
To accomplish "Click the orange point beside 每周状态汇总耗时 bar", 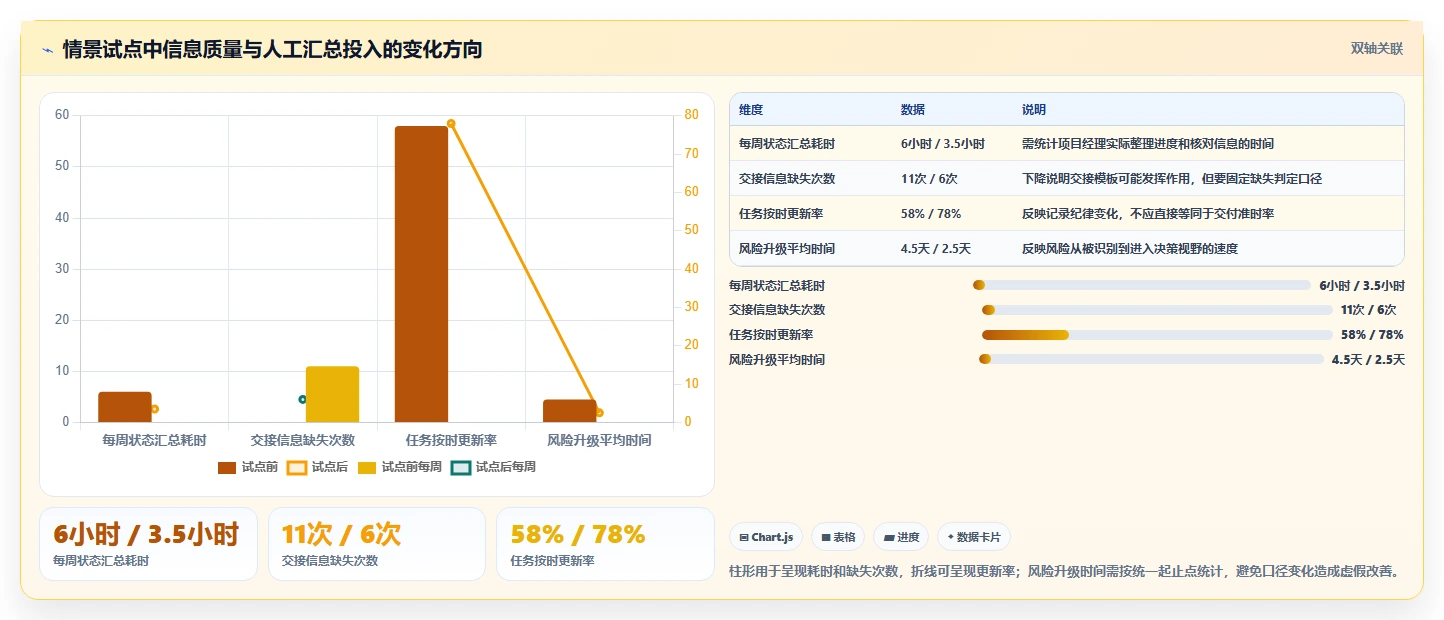I will [x=154, y=409].
